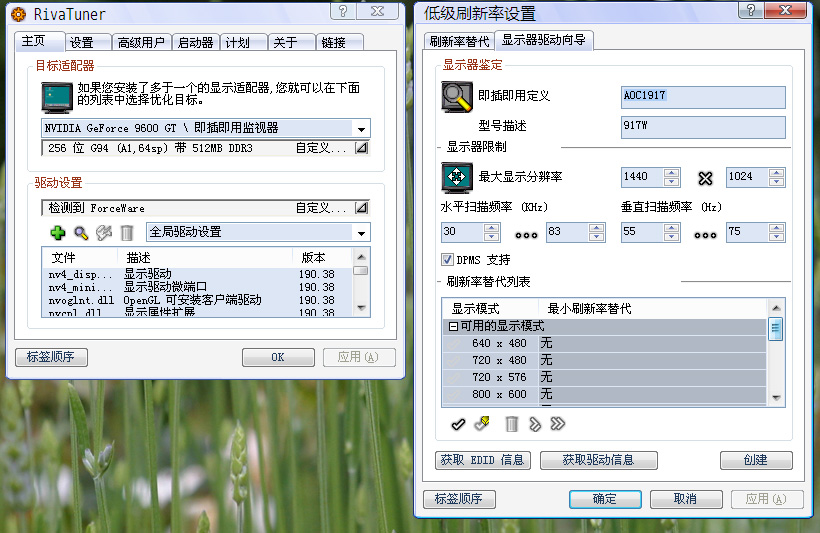Viewport: 820px width, 533px height.
Task: Toggle the DPMS support checkbox
Action: tap(447, 259)
